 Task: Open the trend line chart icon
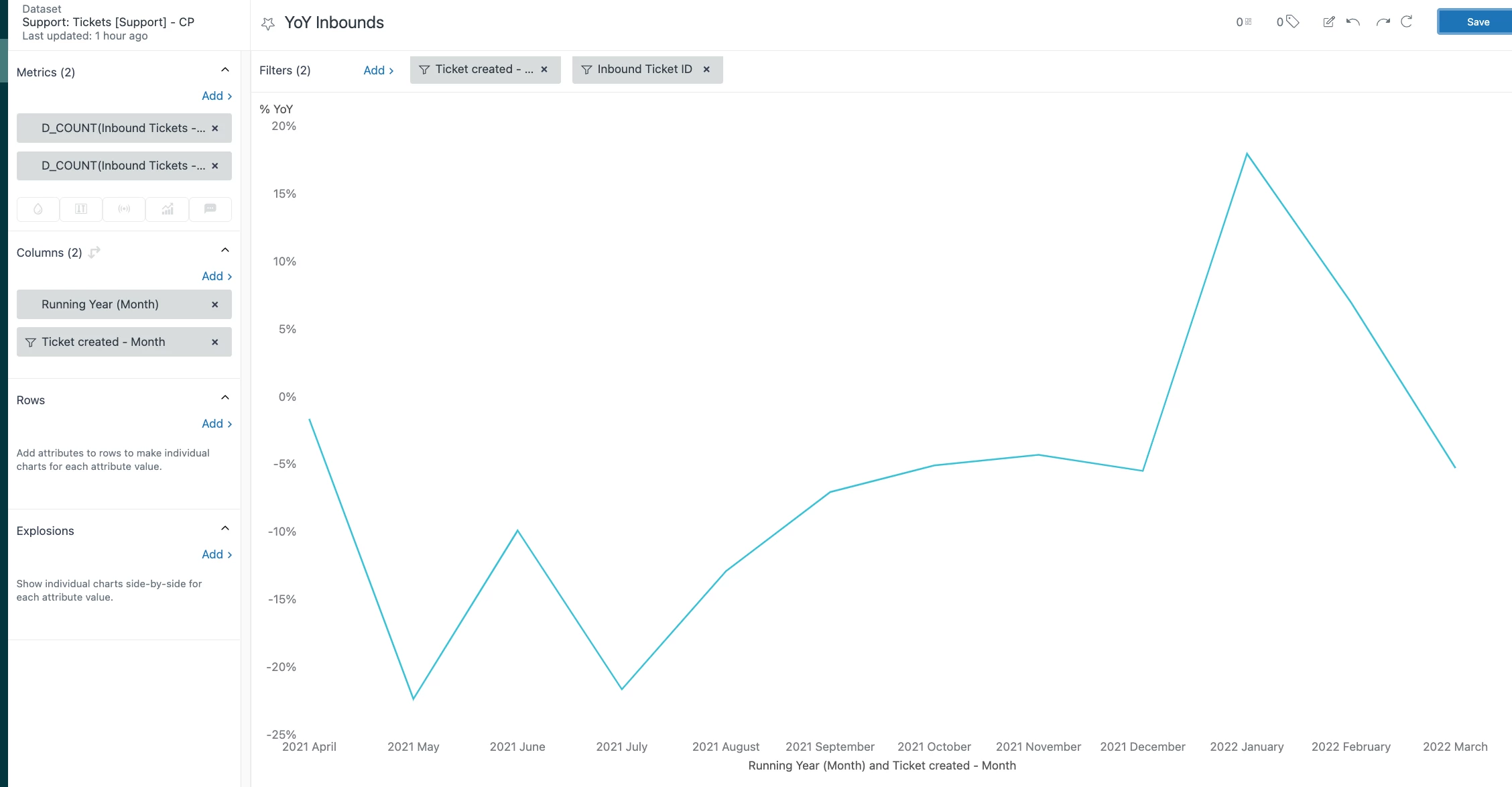coord(168,209)
